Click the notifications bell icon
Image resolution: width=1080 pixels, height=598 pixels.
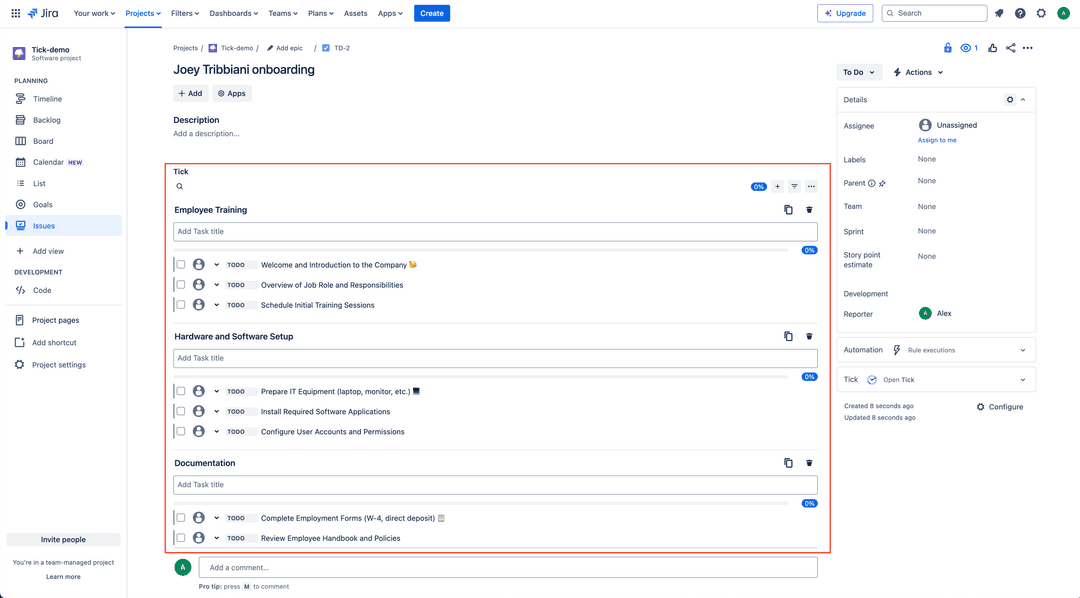point(998,13)
